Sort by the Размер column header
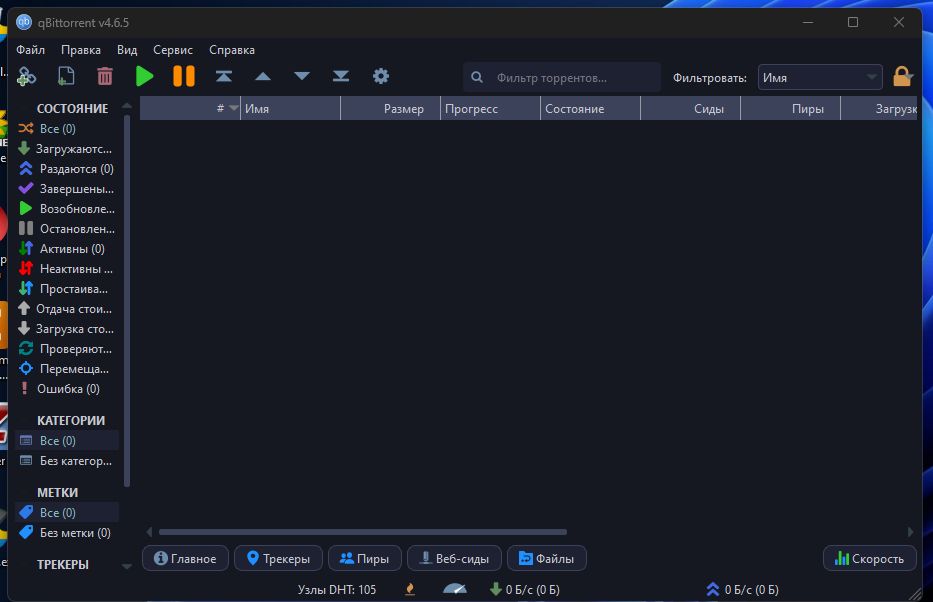 390,108
